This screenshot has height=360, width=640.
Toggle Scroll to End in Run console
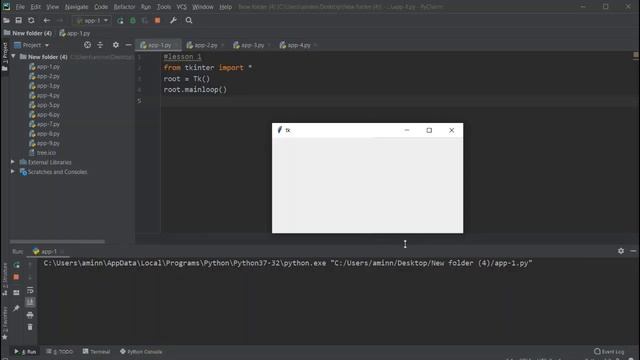pyautogui.click(x=30, y=302)
